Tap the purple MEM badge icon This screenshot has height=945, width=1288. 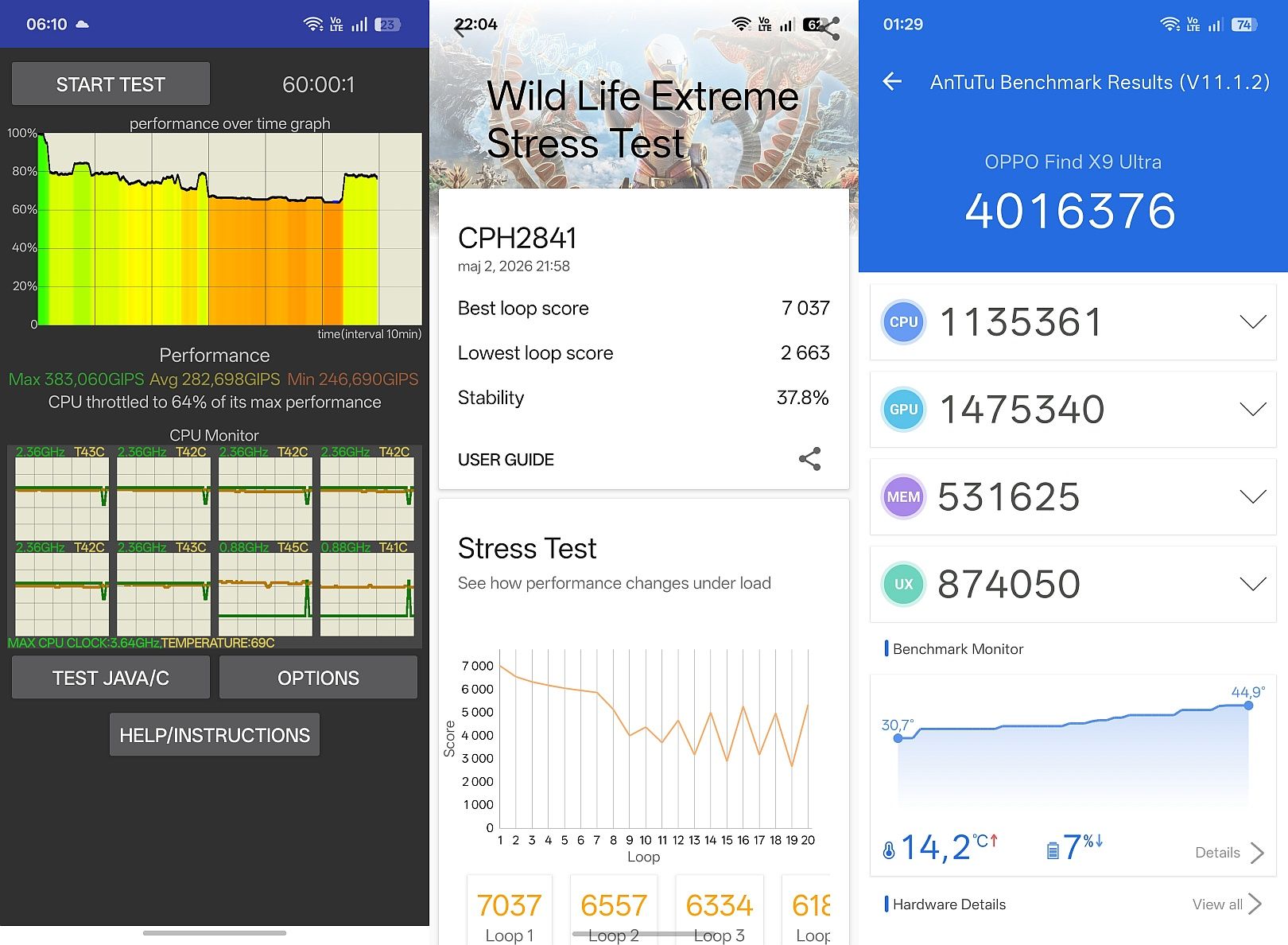coord(904,497)
